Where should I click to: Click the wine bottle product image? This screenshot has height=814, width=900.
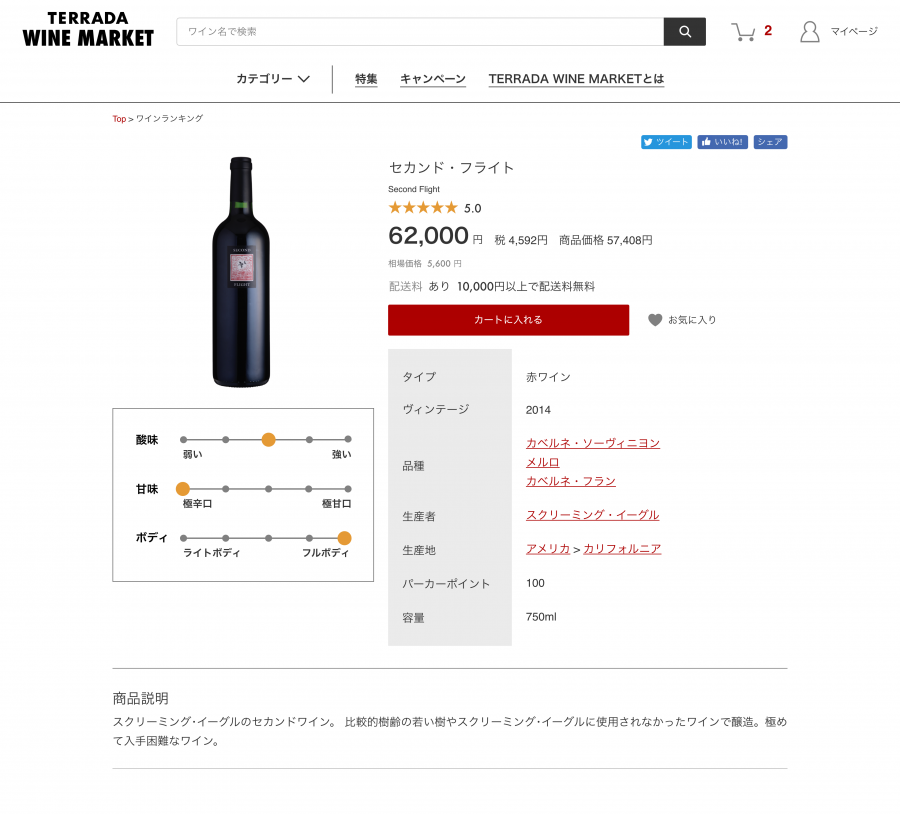tap(241, 271)
